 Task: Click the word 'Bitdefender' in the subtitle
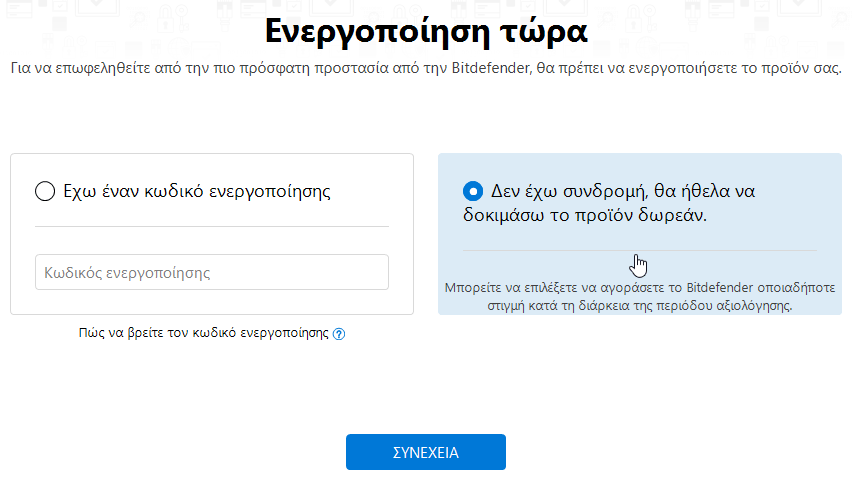[x=490, y=68]
